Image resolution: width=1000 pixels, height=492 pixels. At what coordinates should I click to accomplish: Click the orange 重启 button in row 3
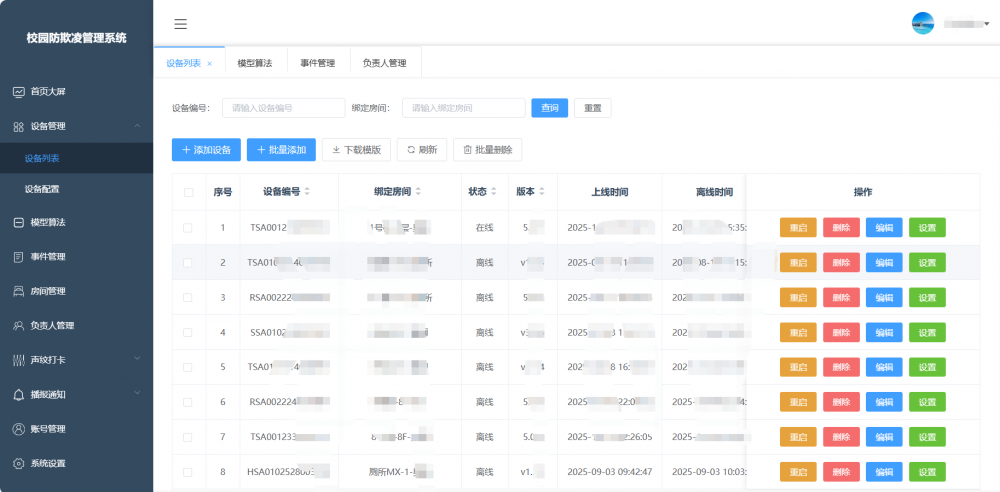pos(797,298)
